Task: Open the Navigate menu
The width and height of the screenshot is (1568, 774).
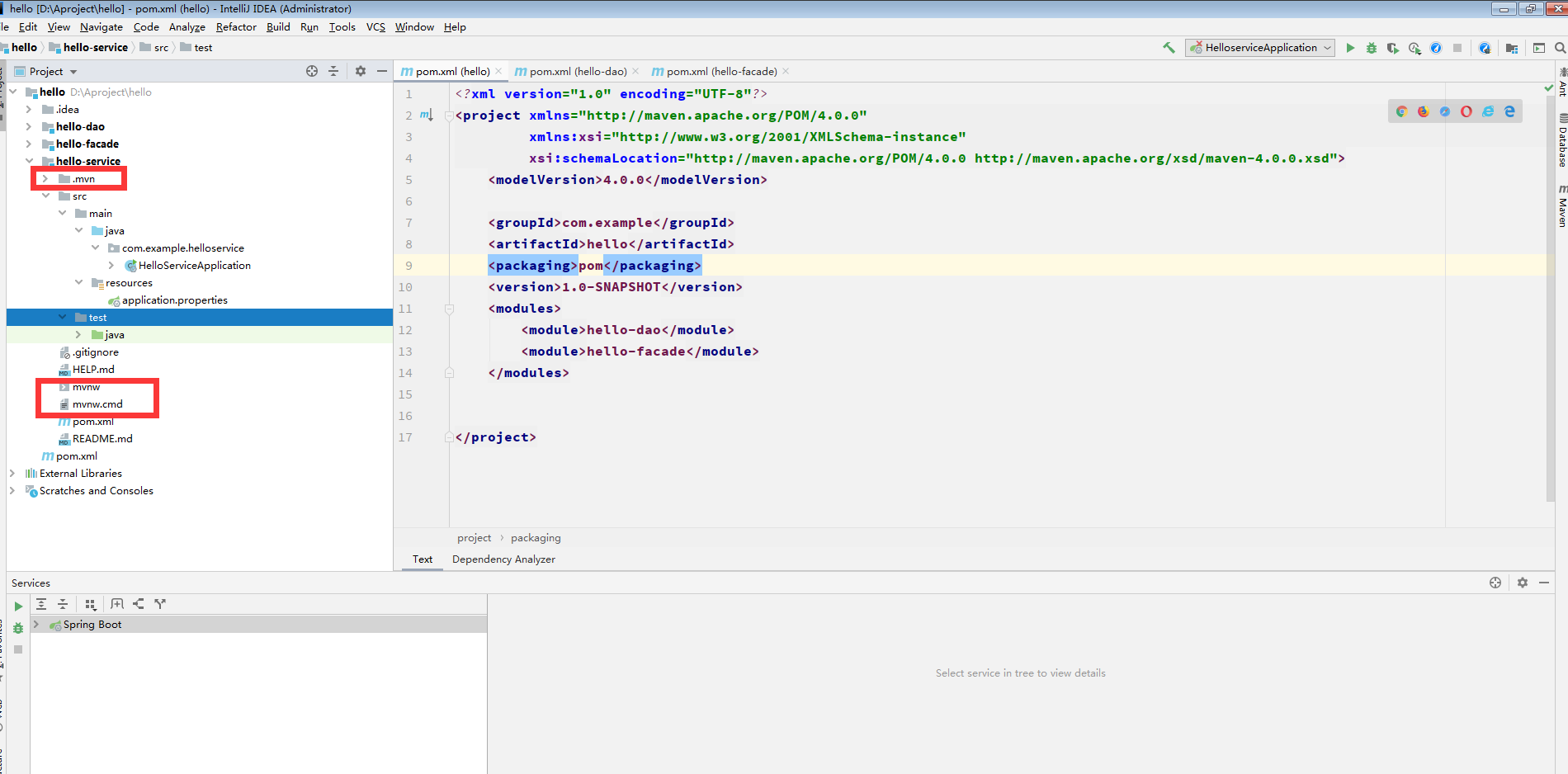Action: coord(101,27)
